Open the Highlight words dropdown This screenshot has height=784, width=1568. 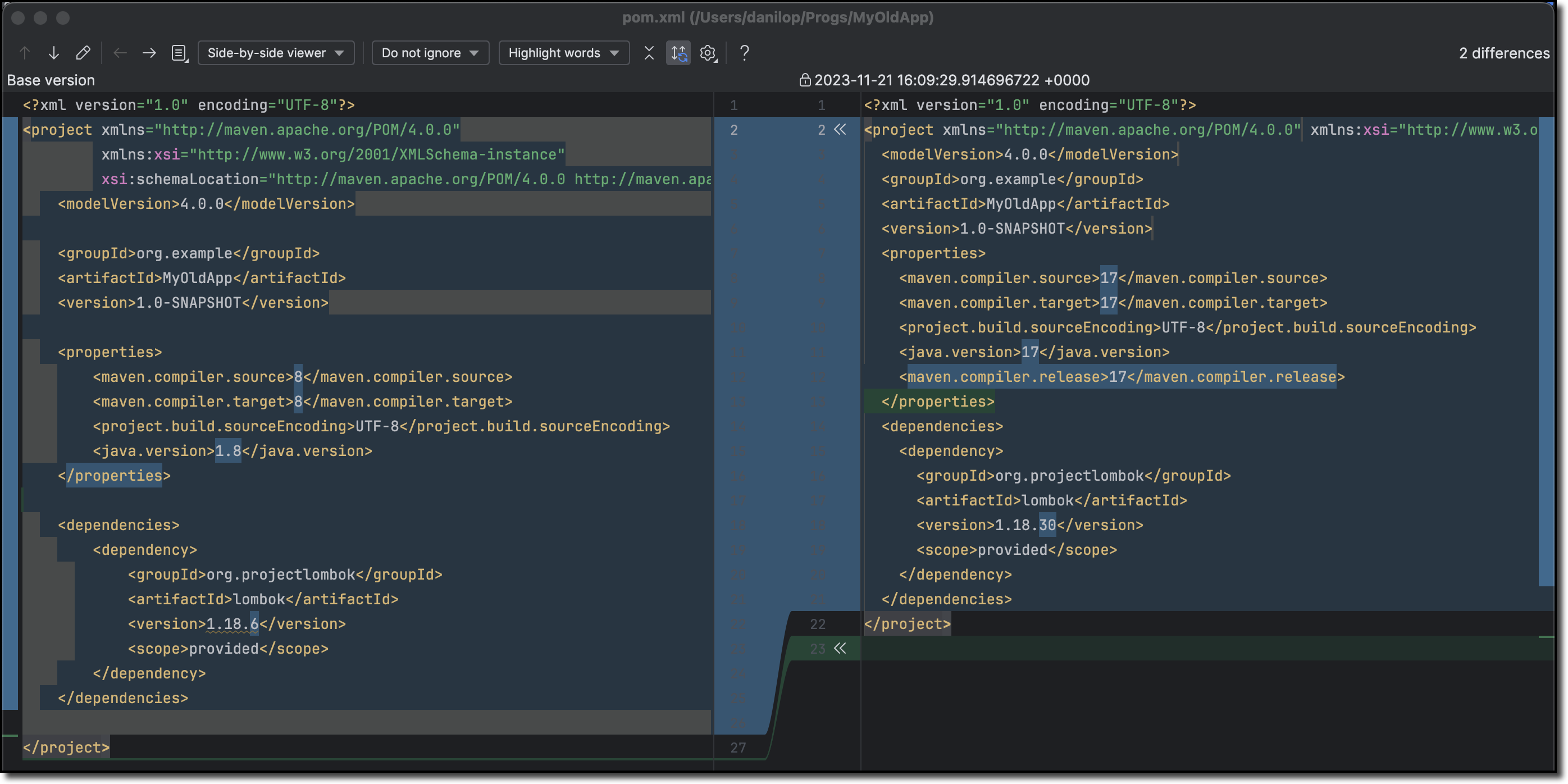(564, 53)
